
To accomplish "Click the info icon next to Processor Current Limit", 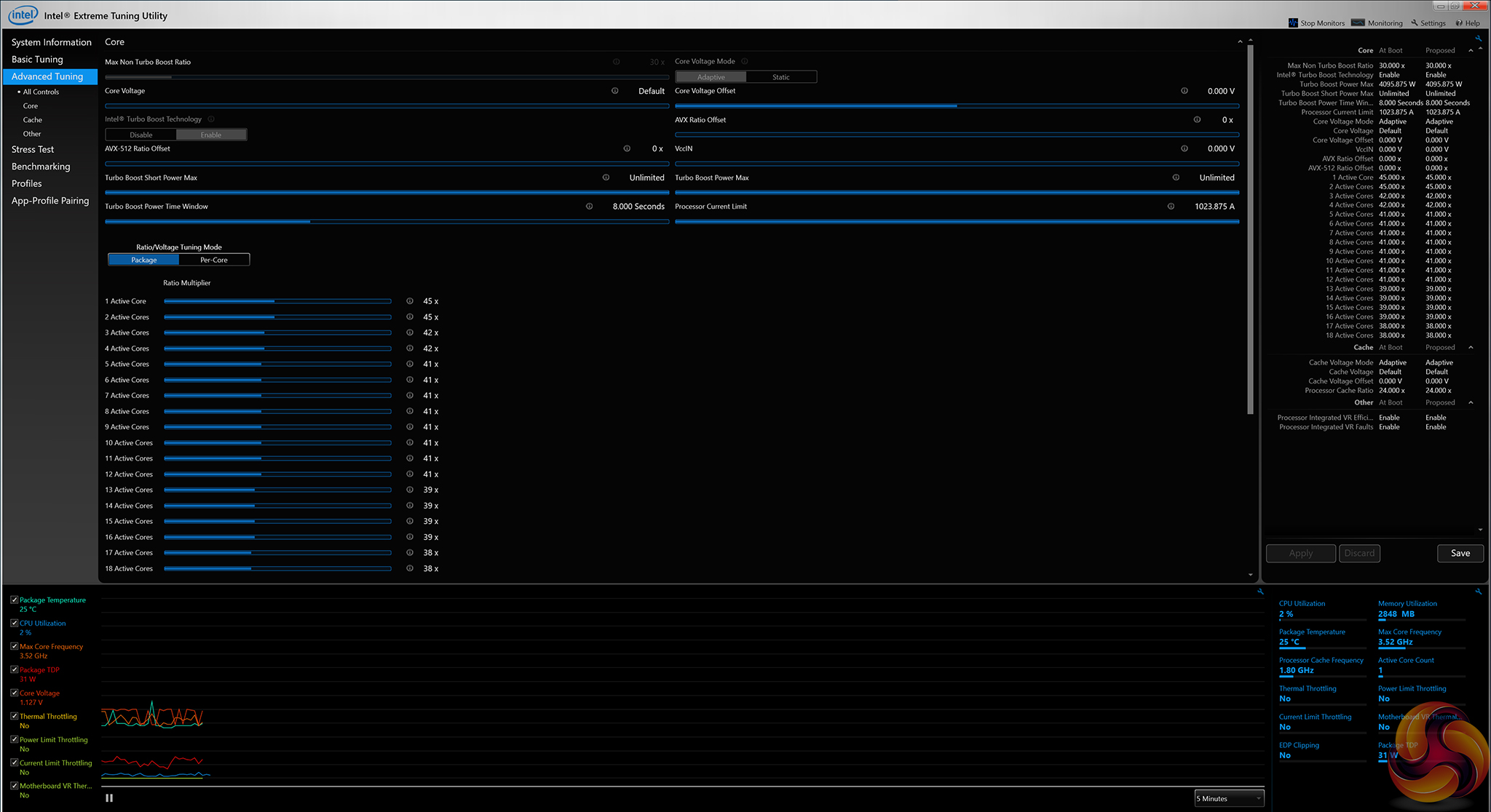I will point(1171,207).
